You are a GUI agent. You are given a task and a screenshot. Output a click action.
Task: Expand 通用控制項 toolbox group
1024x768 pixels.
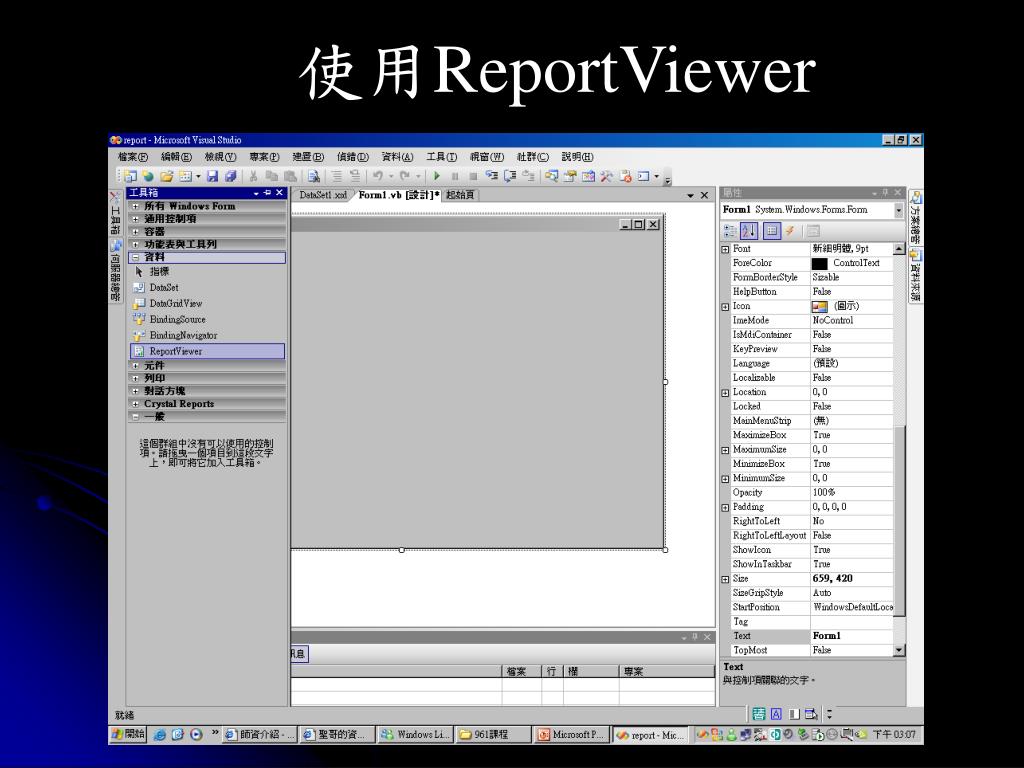[136, 219]
